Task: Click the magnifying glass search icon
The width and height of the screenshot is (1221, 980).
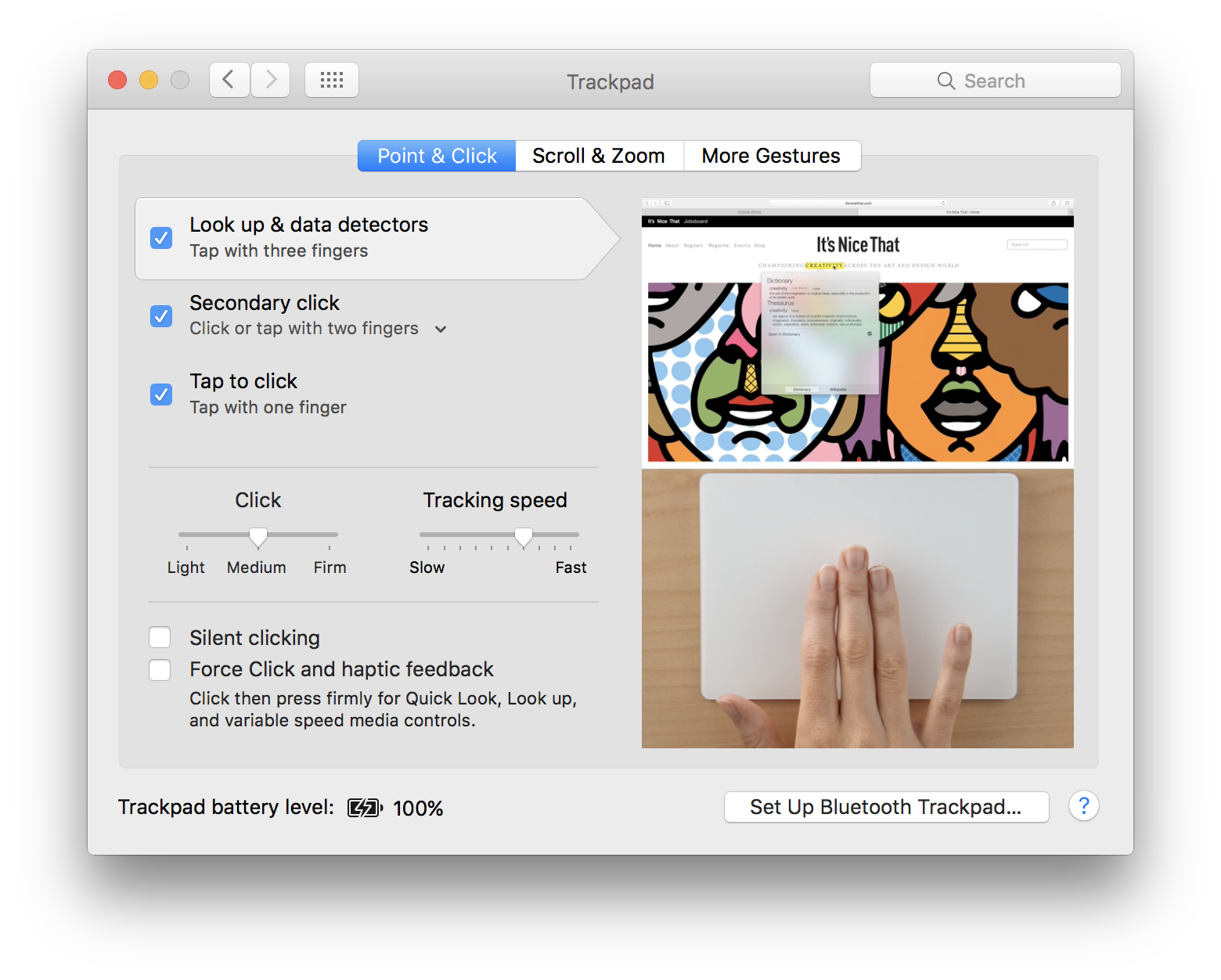Action: (x=946, y=81)
